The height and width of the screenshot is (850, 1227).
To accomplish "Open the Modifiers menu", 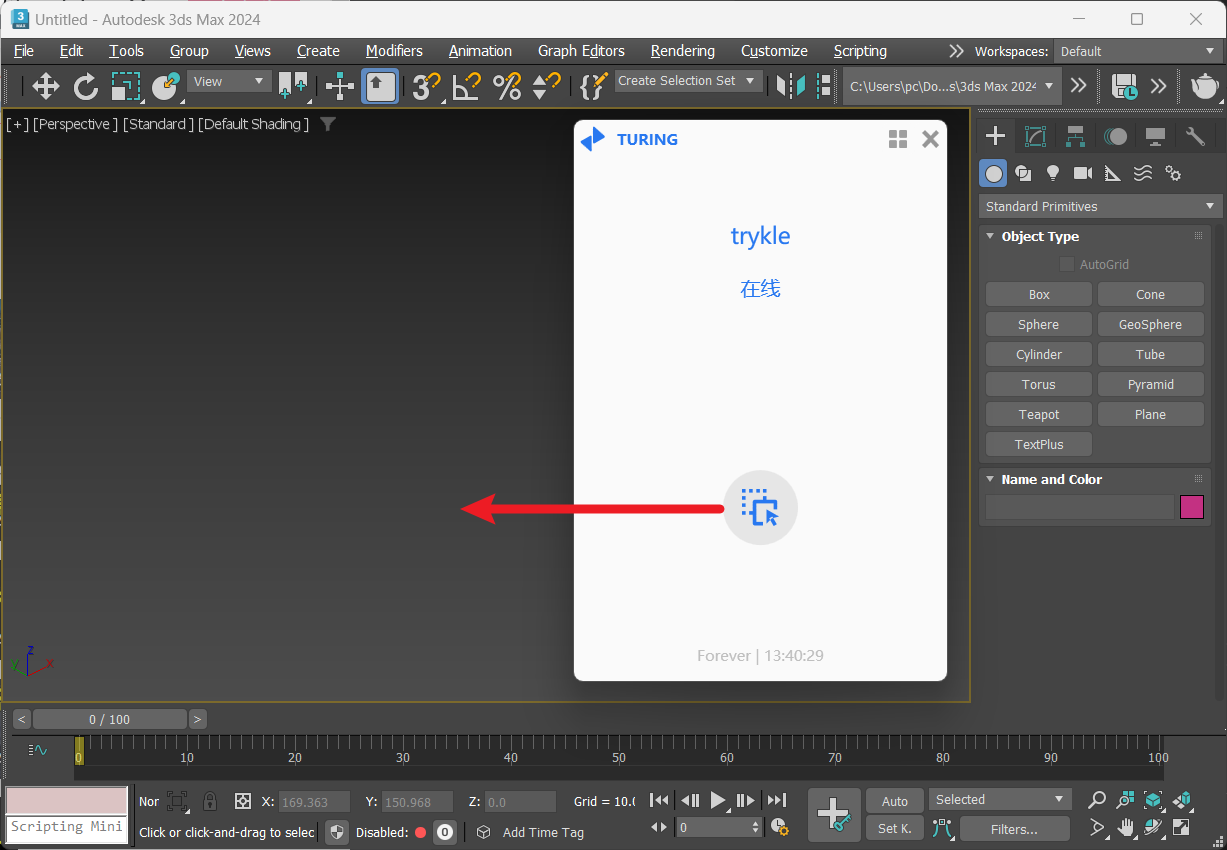I will point(394,51).
